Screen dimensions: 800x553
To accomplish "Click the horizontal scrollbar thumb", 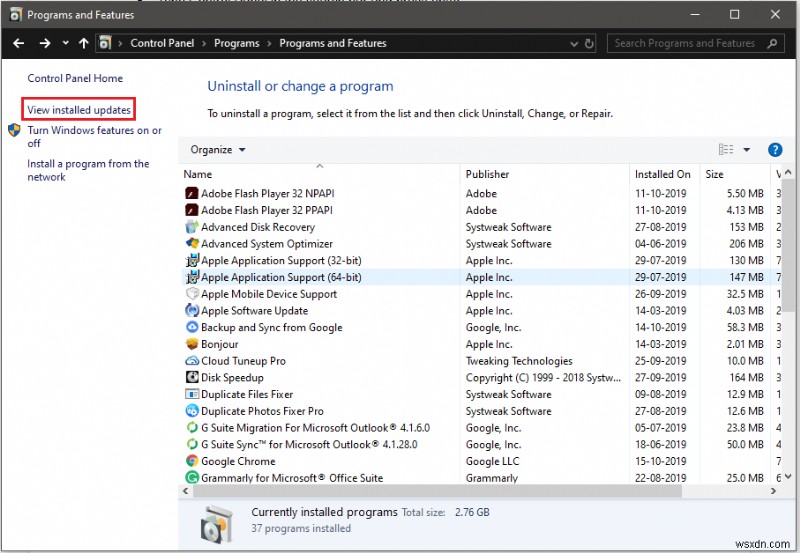I will [437, 491].
